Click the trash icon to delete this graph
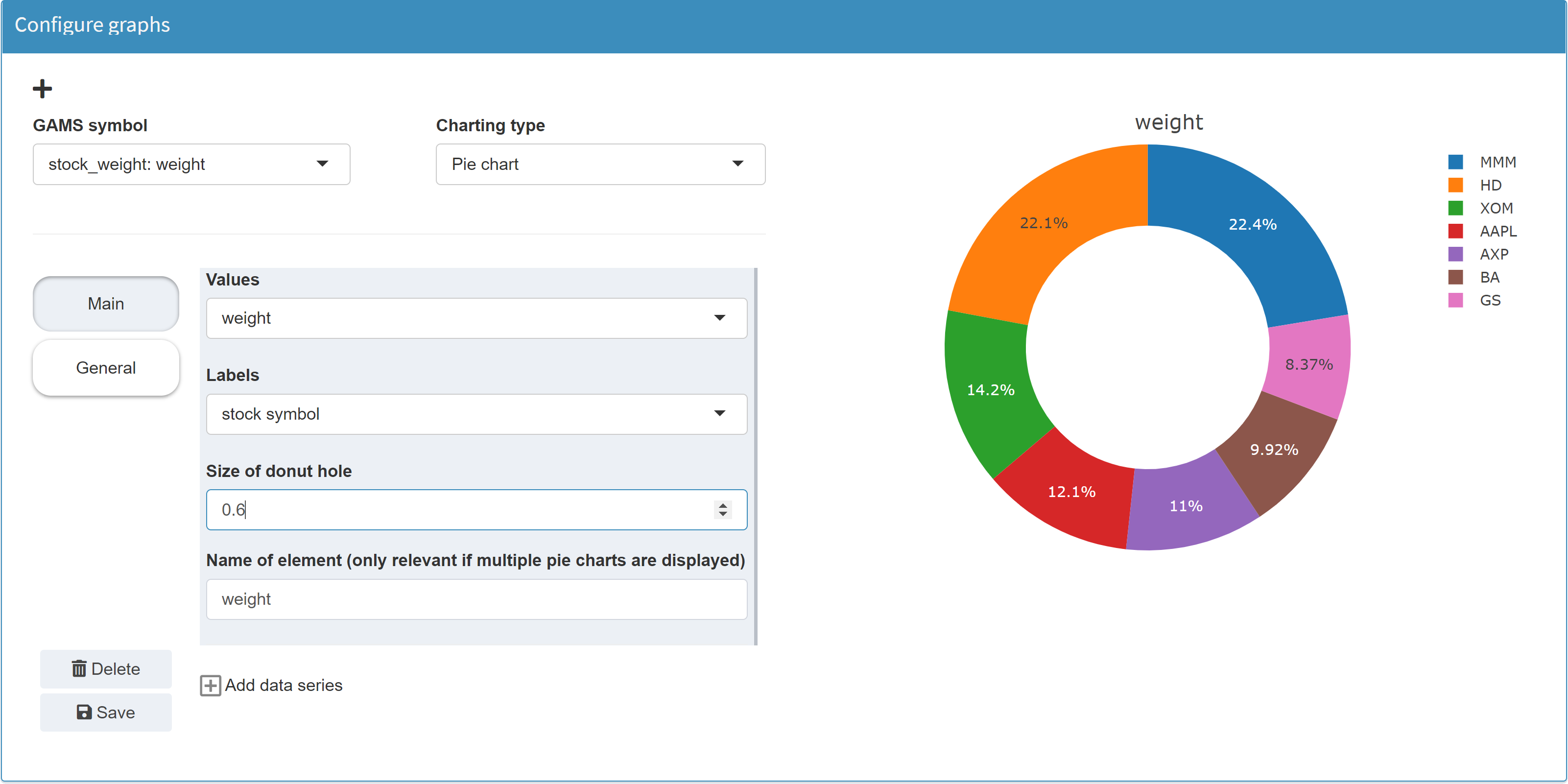1568x784 pixels. (79, 668)
